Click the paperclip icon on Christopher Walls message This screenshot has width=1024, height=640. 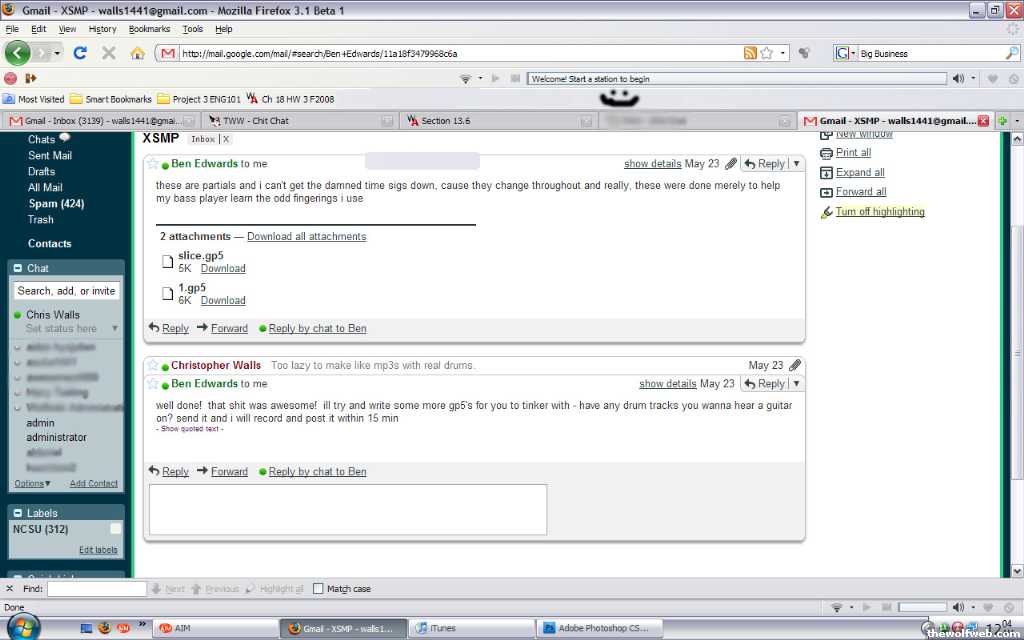point(795,366)
